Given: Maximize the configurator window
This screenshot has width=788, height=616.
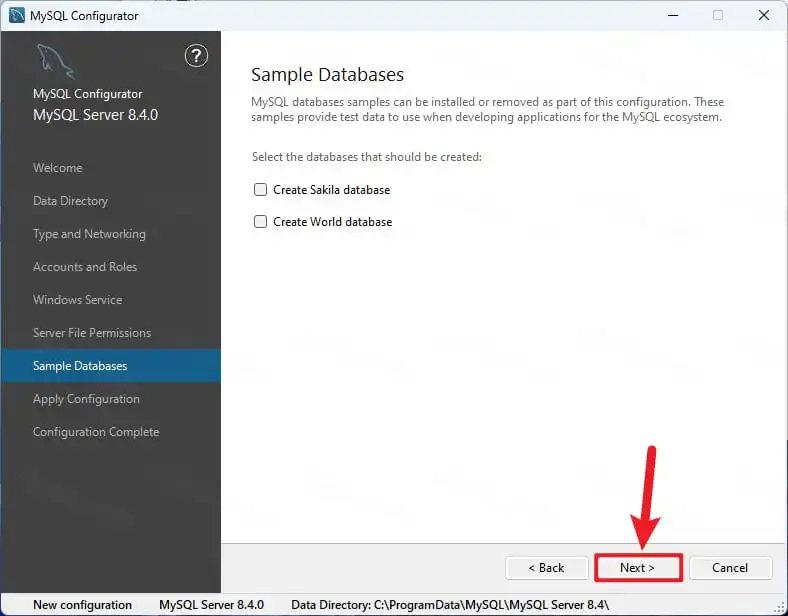Looking at the screenshot, I should pos(718,15).
